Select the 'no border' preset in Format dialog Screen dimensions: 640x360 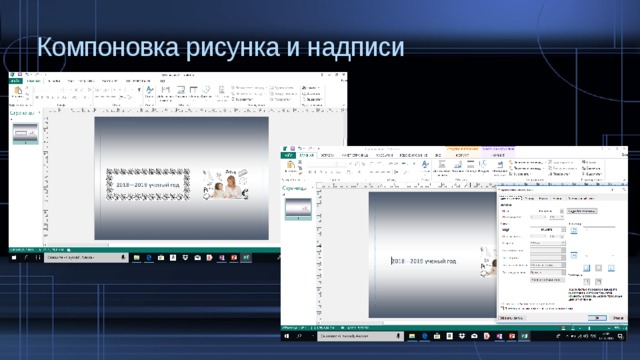[x=587, y=282]
